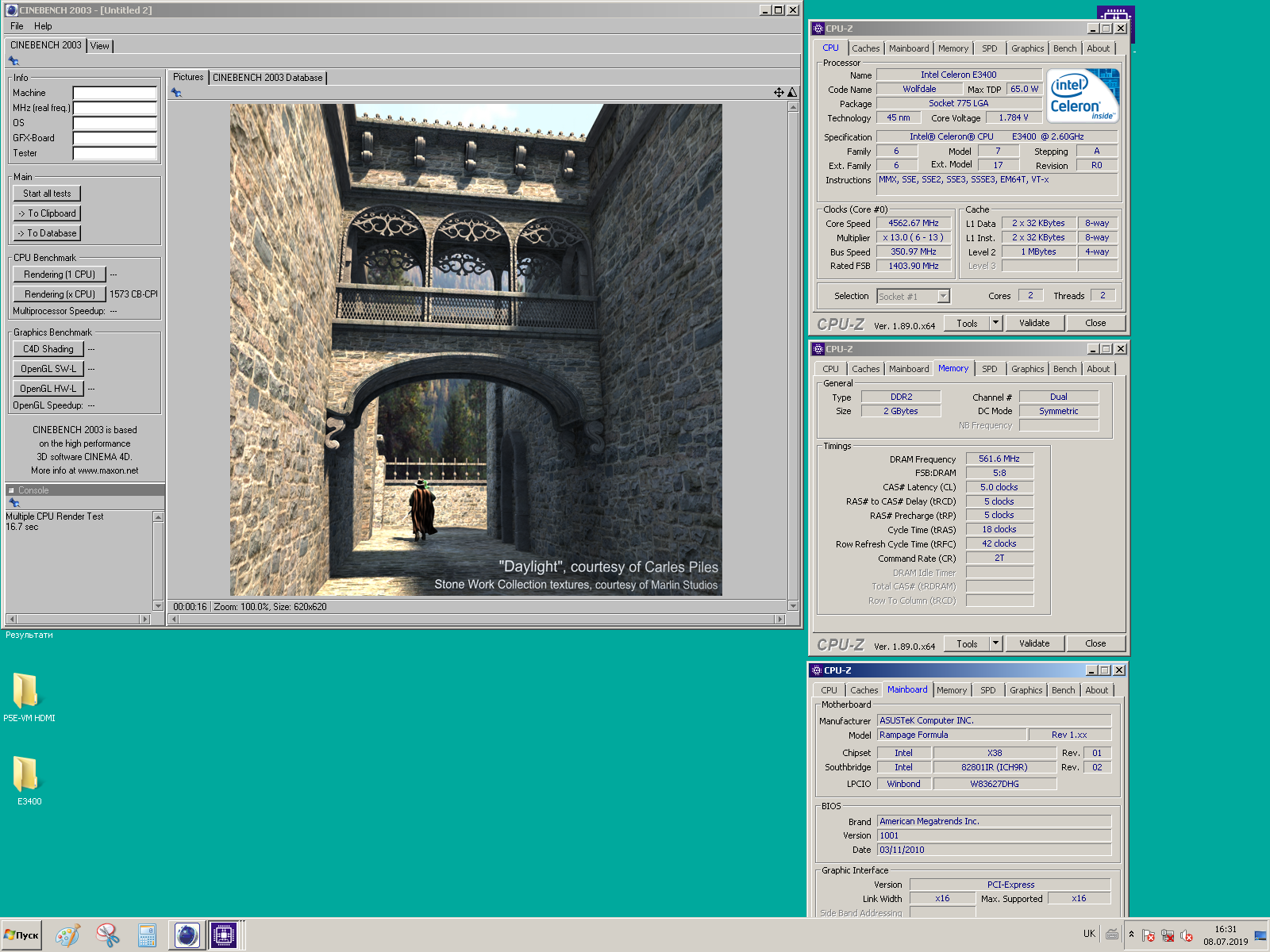Click the CINEBENCH title bar icon

(11, 10)
